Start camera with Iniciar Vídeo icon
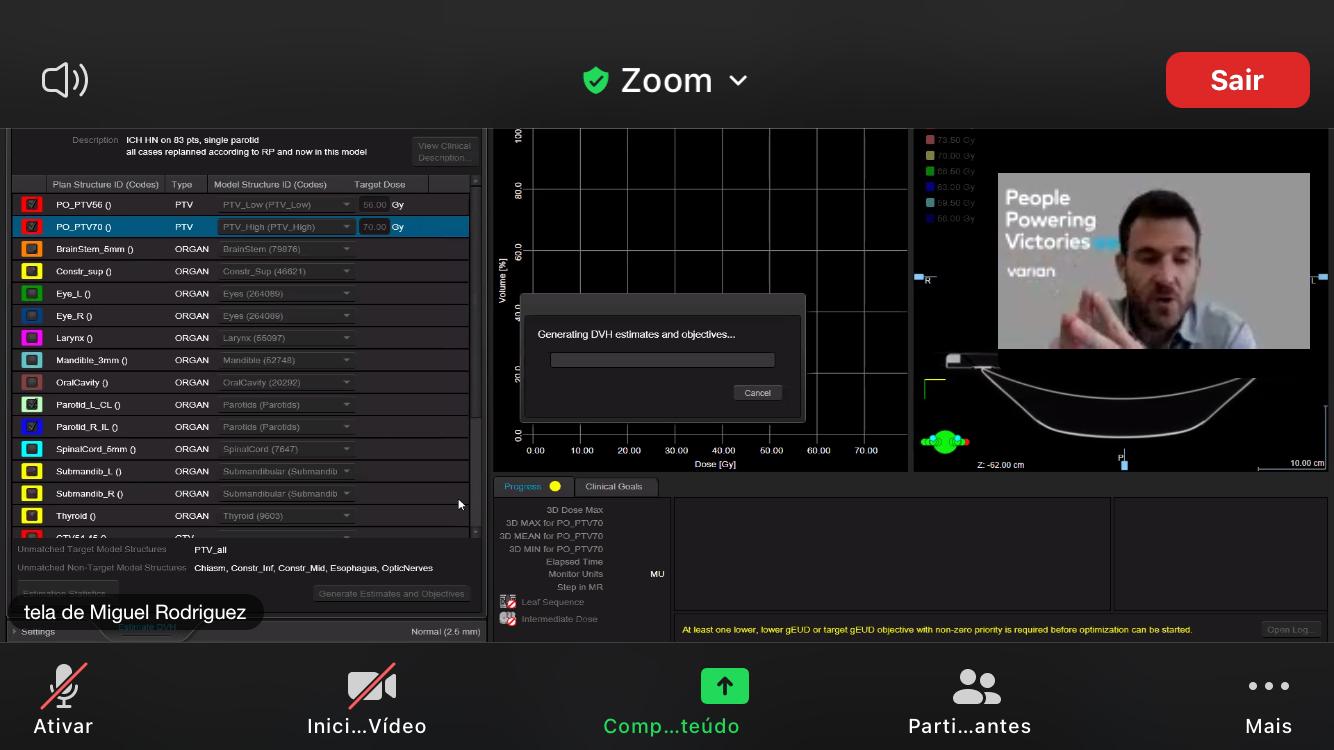Viewport: 1334px width, 750px height. click(371, 686)
